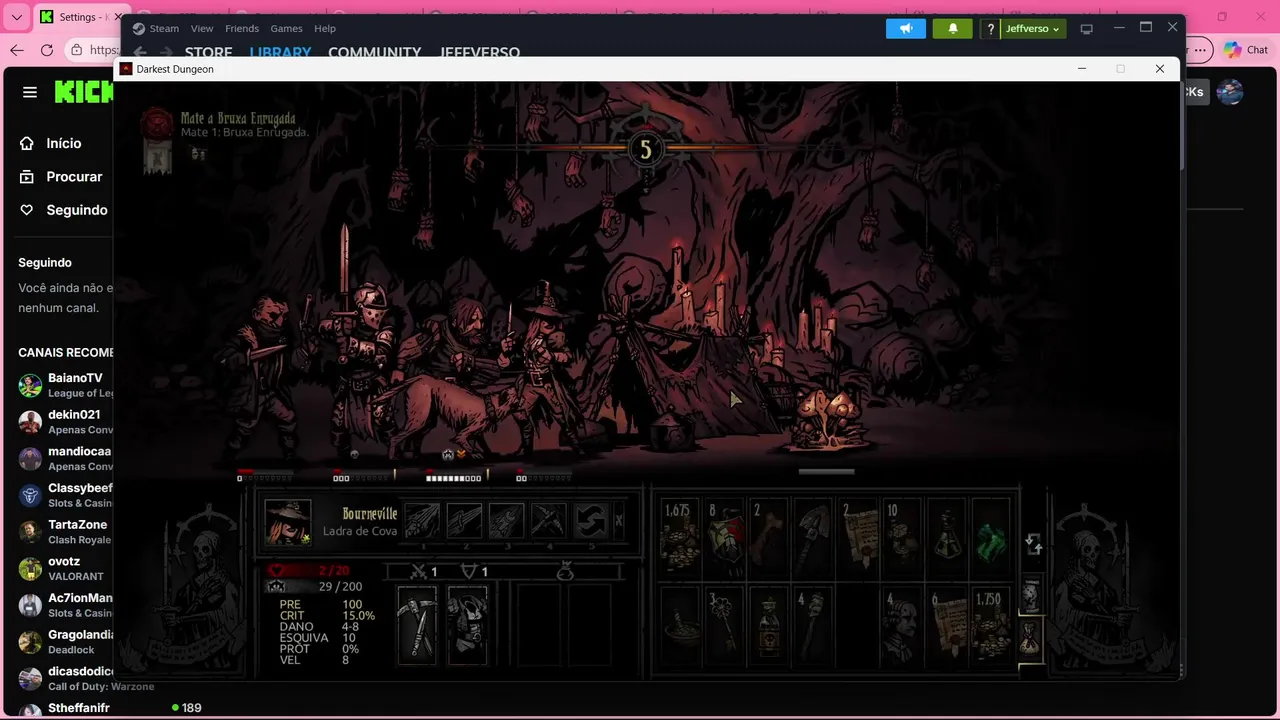
Task: Select Bourneville's first combat skill icon
Action: [422, 521]
